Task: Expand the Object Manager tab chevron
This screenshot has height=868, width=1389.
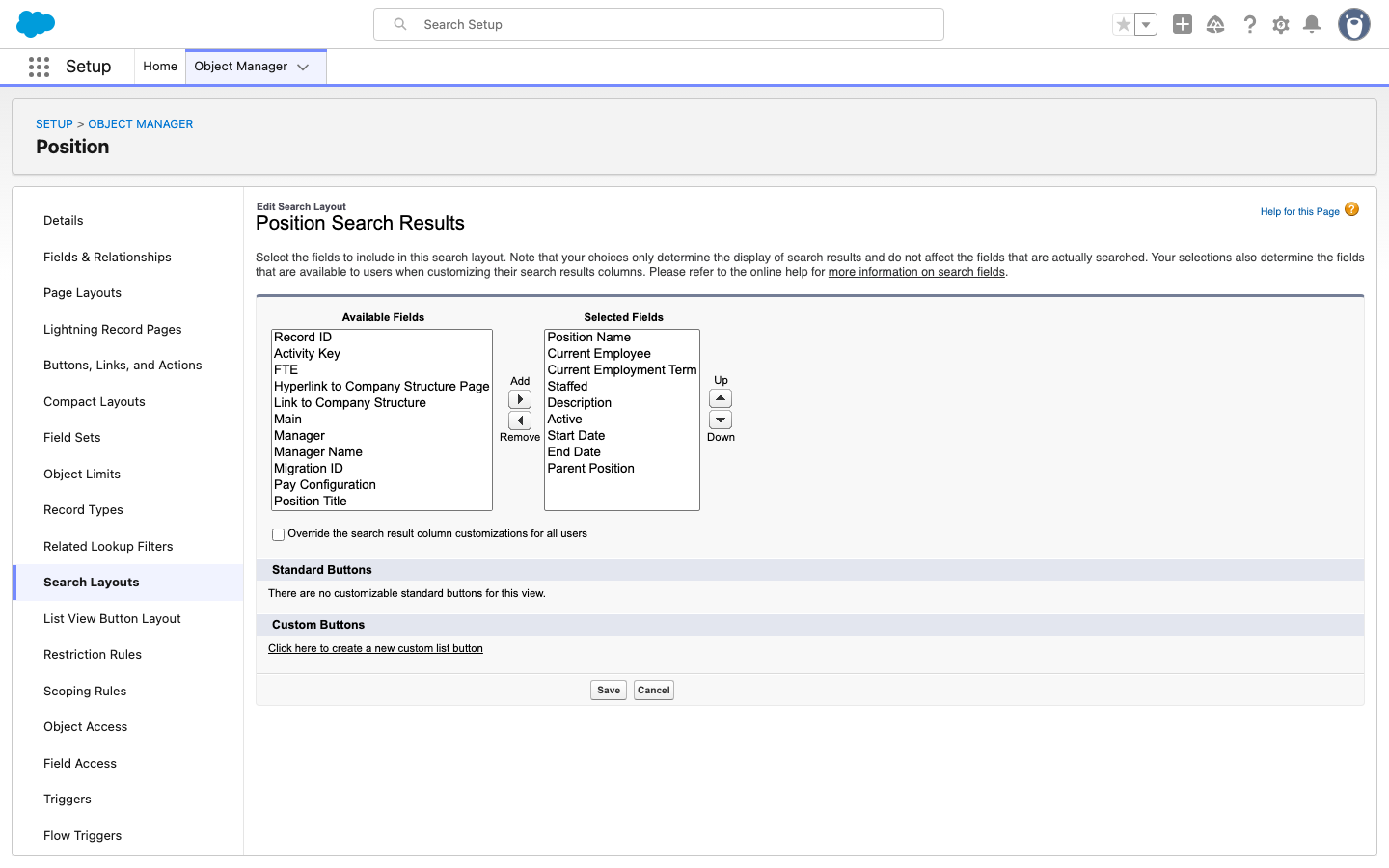Action: coord(303,68)
